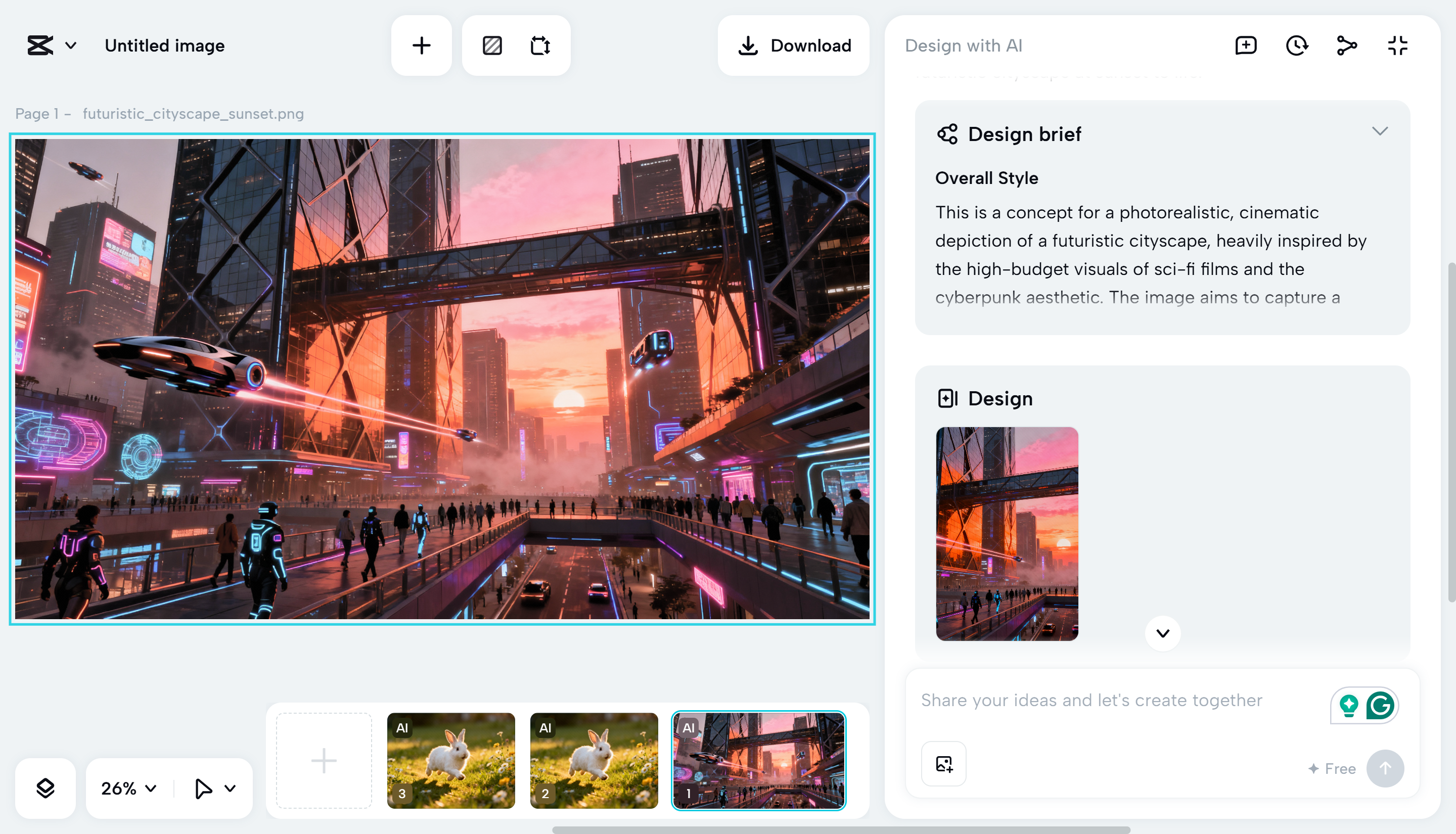
Task: Toggle the transparent background checkerboard
Action: click(492, 45)
